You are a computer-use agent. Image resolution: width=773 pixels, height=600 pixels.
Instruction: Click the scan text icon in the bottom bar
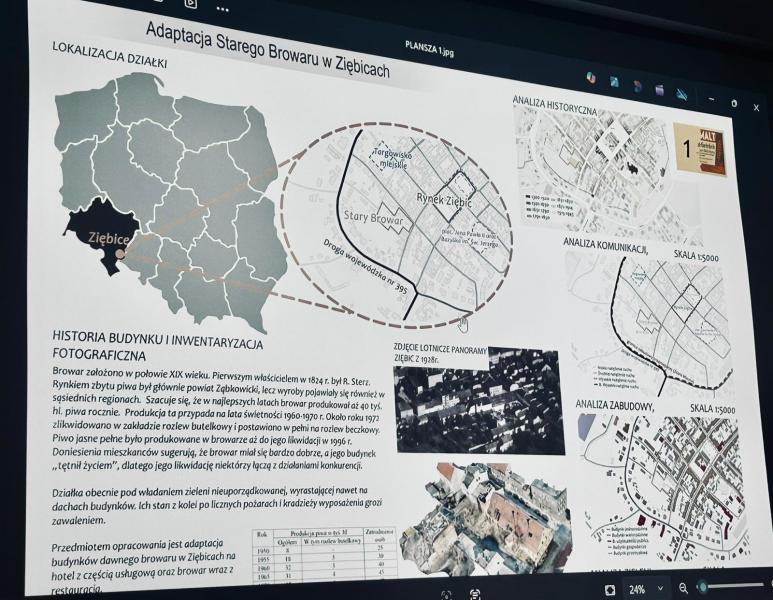tap(473, 594)
